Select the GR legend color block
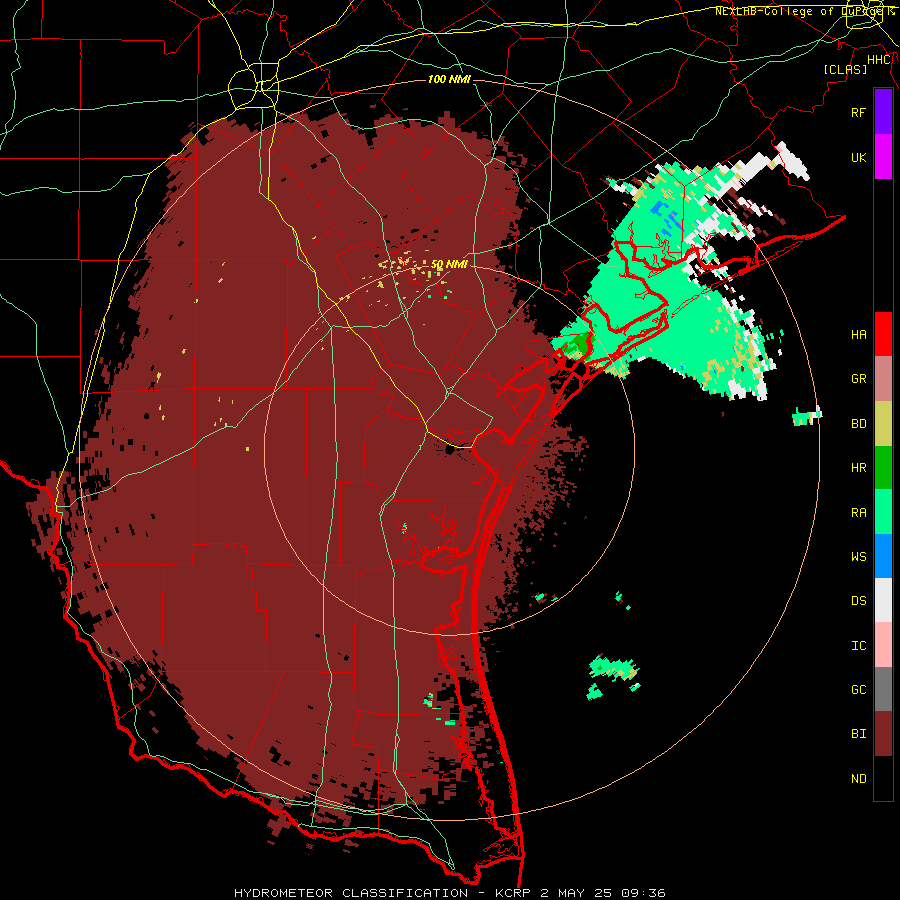The height and width of the screenshot is (900, 900). click(883, 379)
